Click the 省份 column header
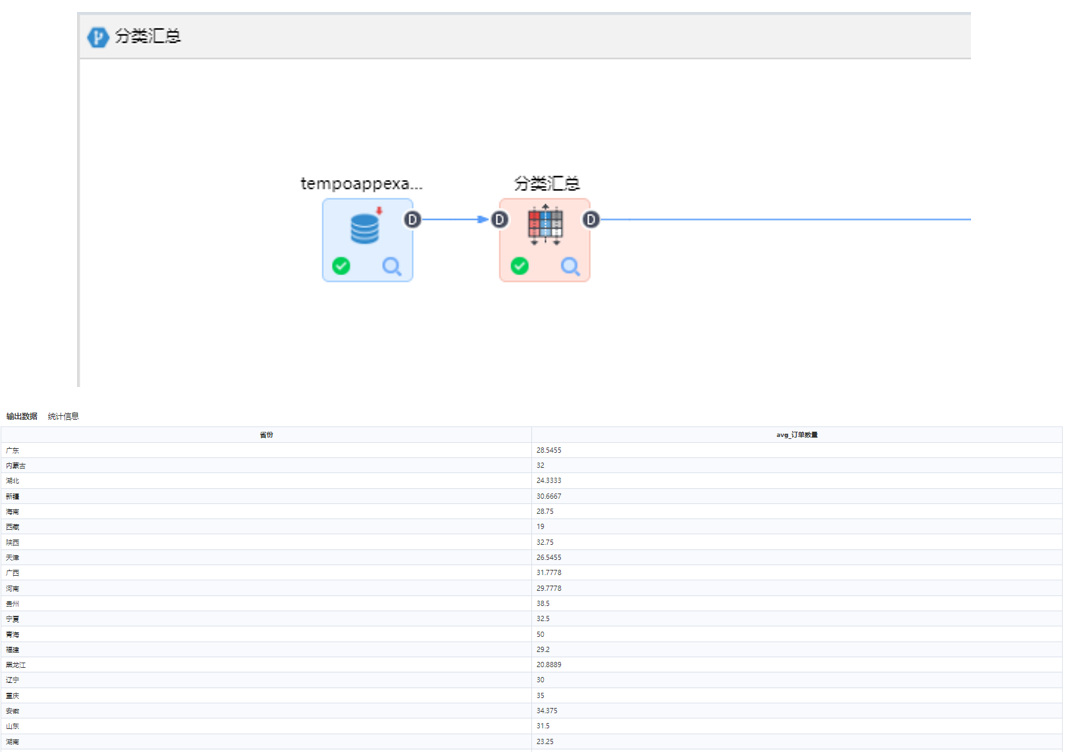 266,435
